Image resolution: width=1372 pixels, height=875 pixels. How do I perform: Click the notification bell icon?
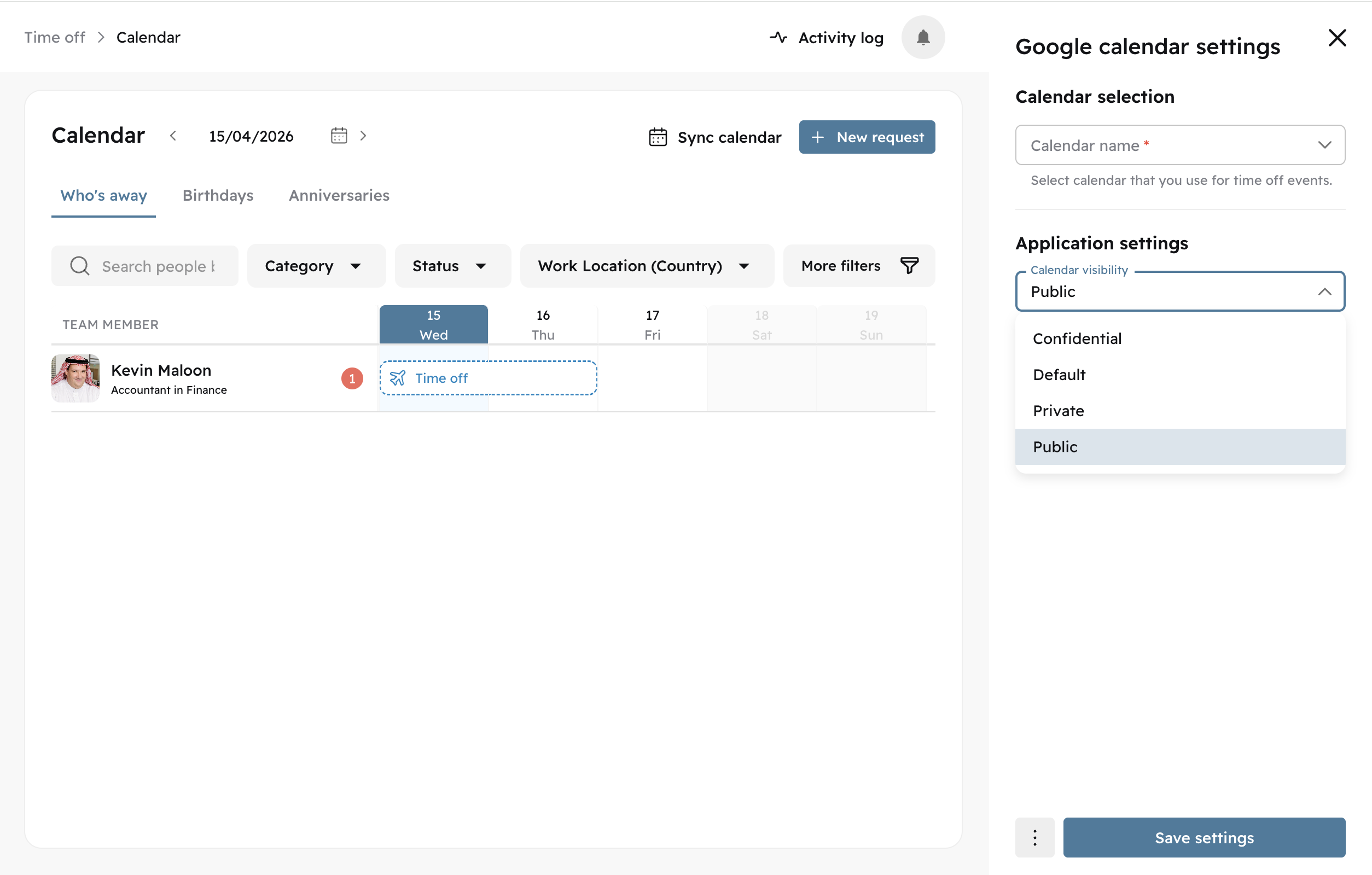[922, 38]
